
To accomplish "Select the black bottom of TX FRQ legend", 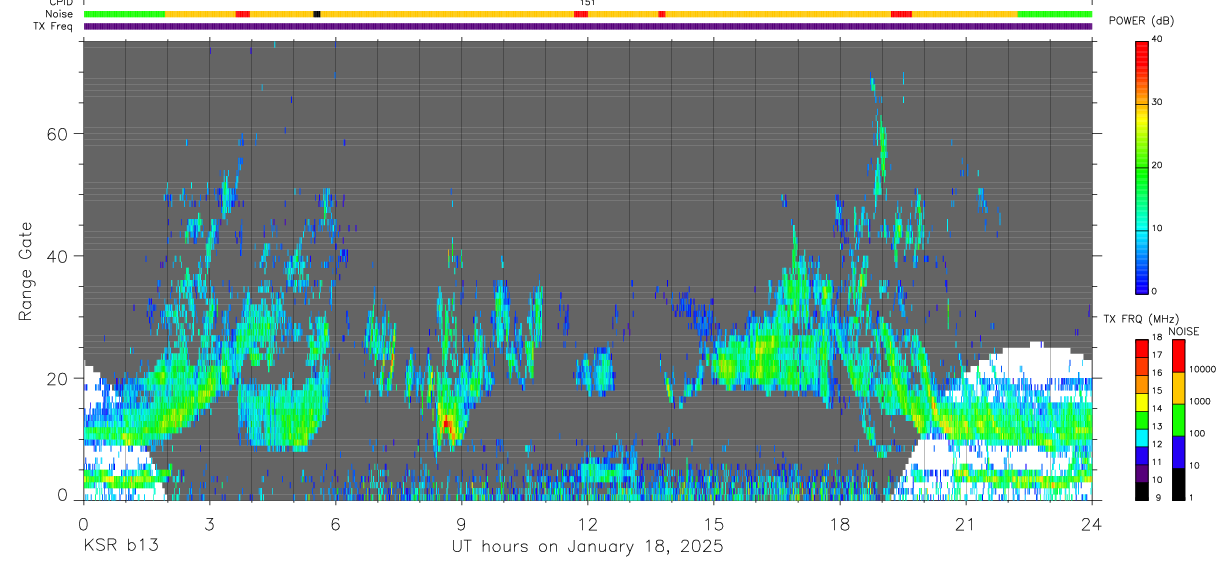I will coord(1141,490).
